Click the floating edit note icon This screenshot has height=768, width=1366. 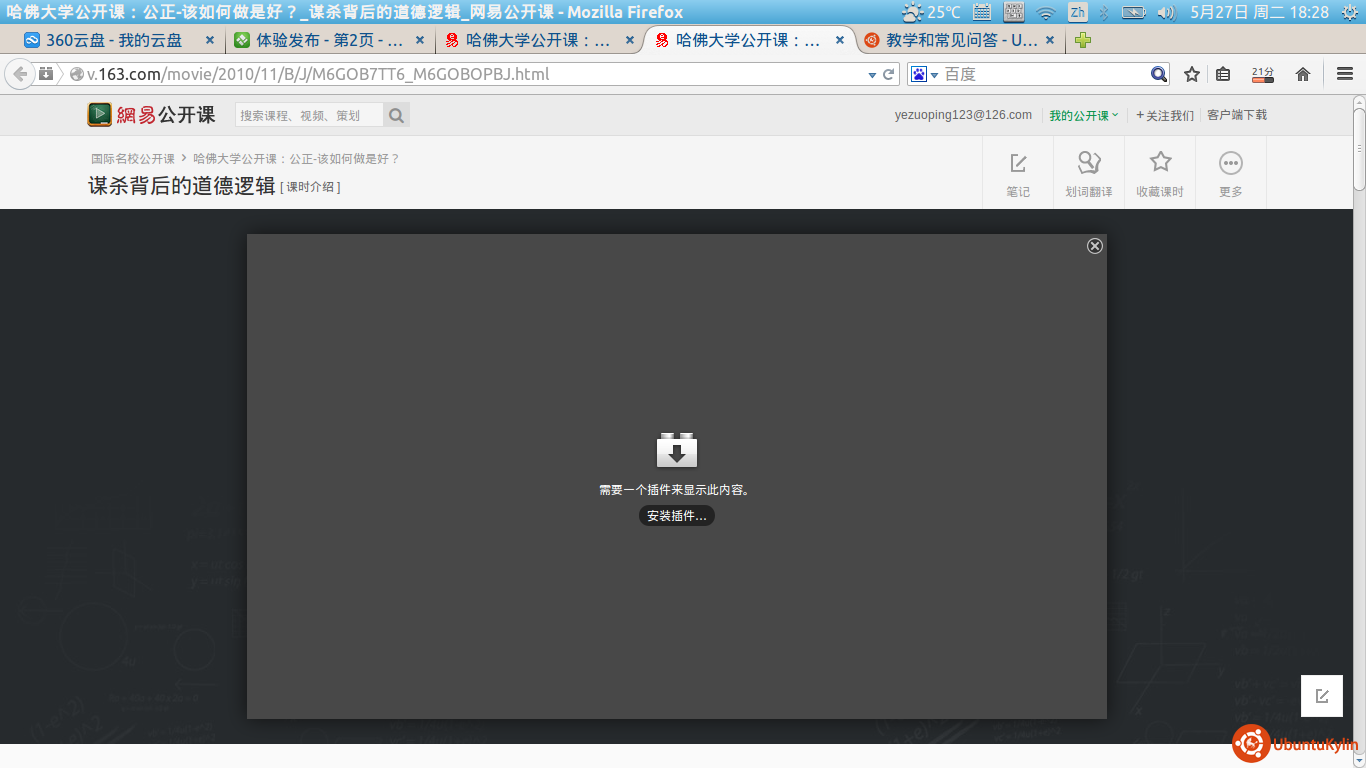click(1322, 696)
